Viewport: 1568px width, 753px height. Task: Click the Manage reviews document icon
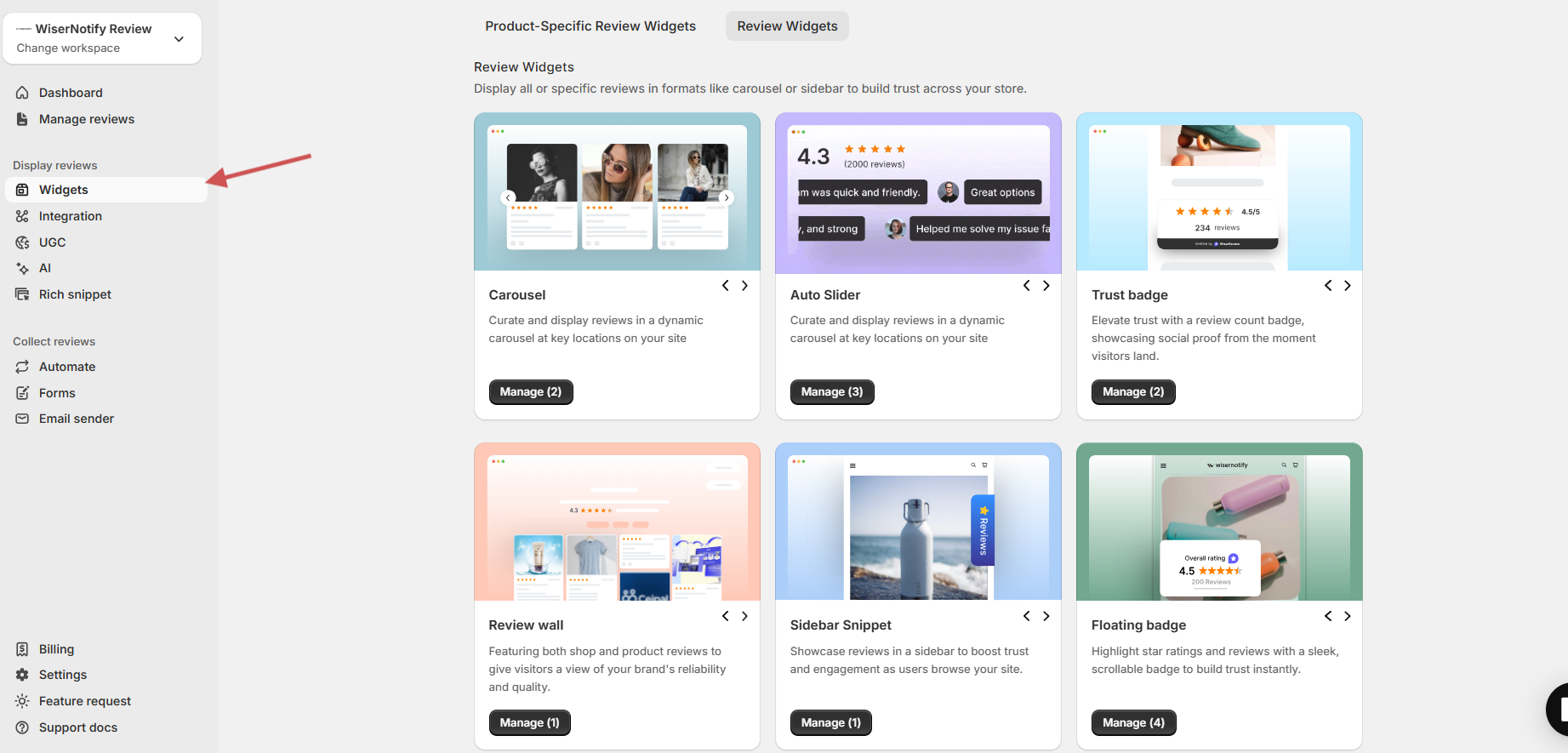[x=22, y=119]
